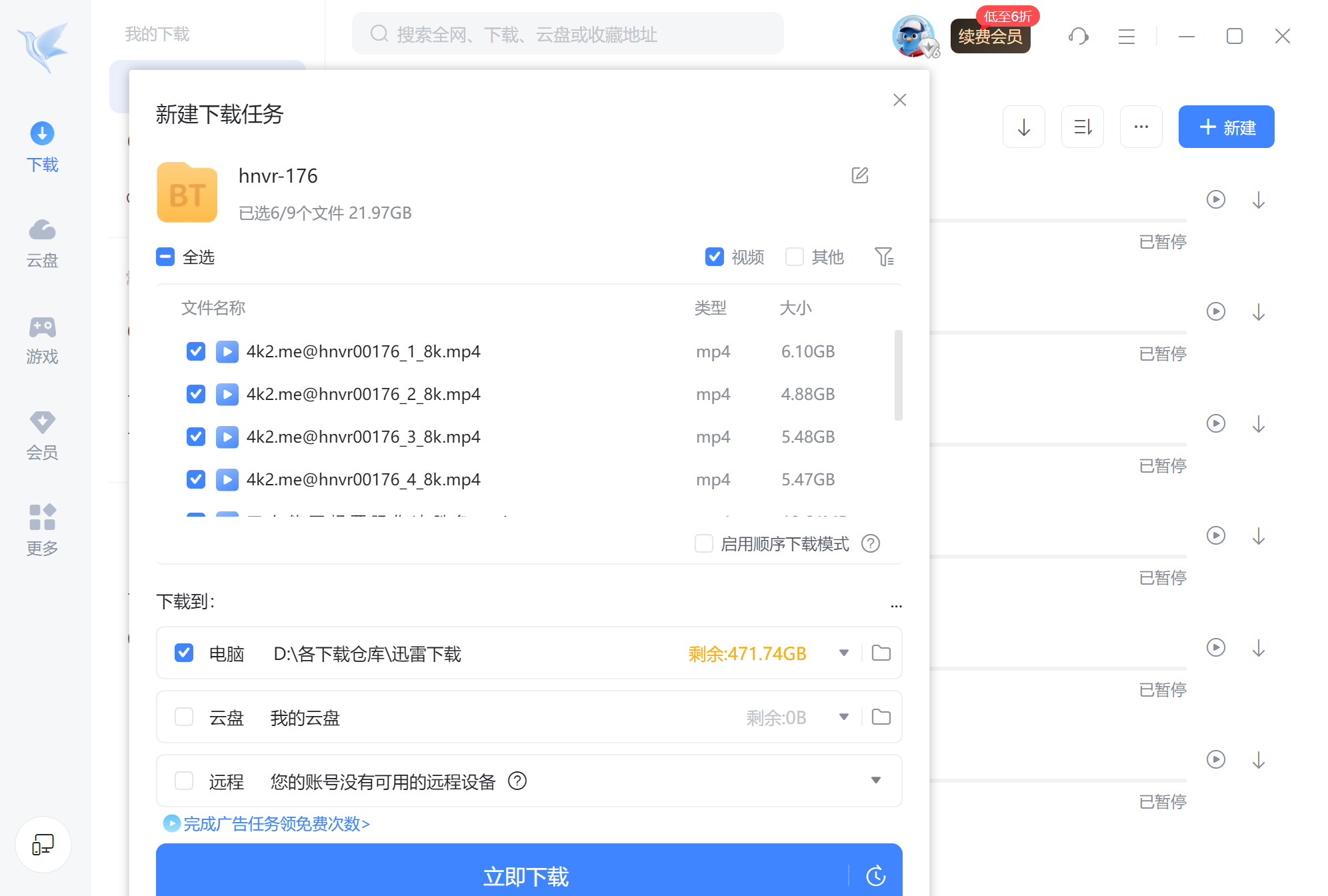
Task: Expand the 云盘 path dropdown arrow
Action: [844, 717]
